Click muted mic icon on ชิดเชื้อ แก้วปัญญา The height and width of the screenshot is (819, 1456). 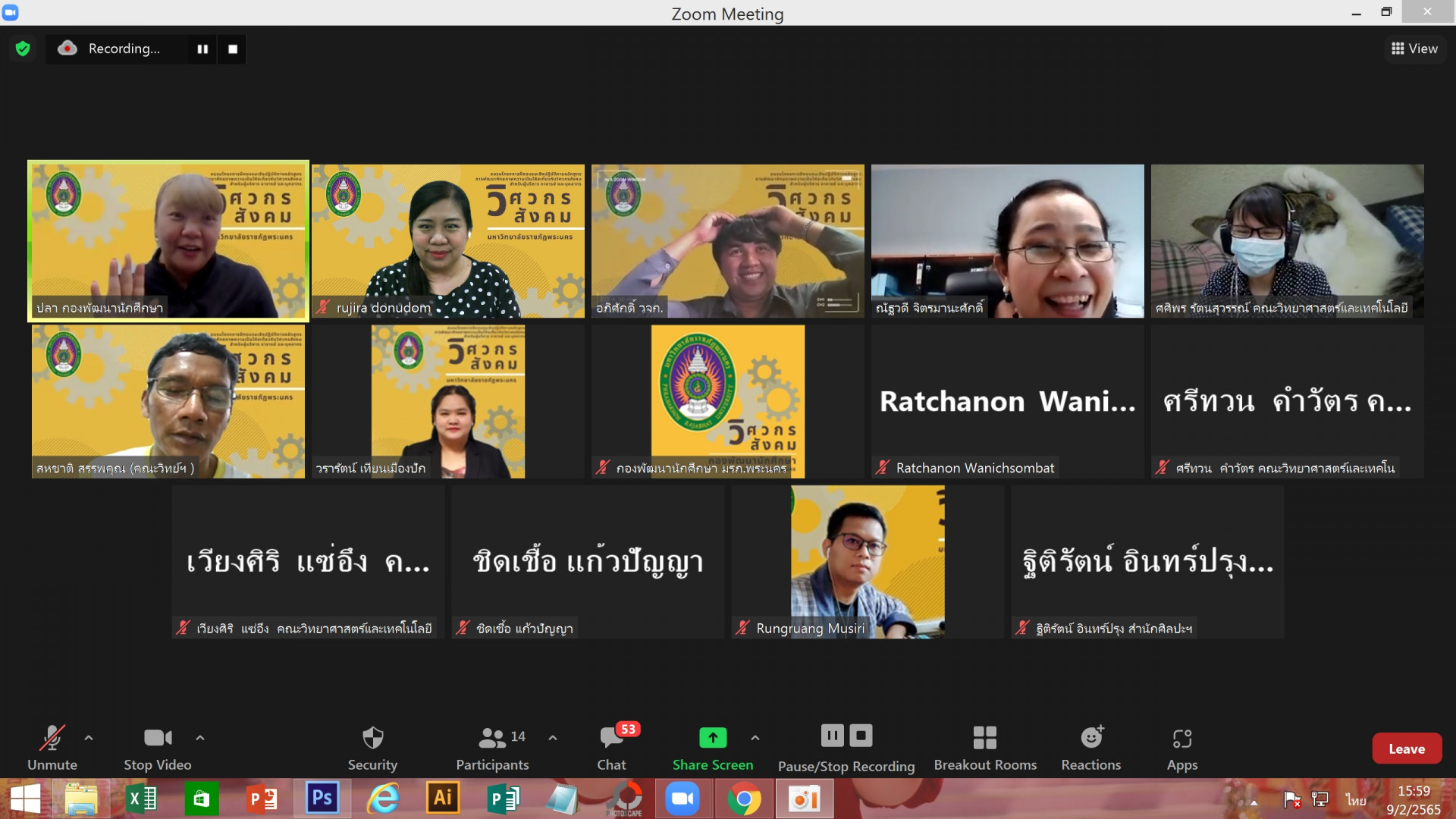tap(463, 628)
